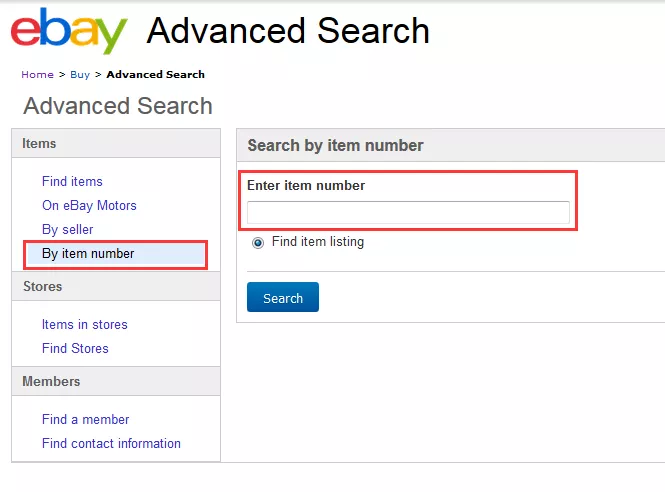Open Find items in the sidebar
Image resolution: width=665 pixels, height=492 pixels.
(72, 182)
